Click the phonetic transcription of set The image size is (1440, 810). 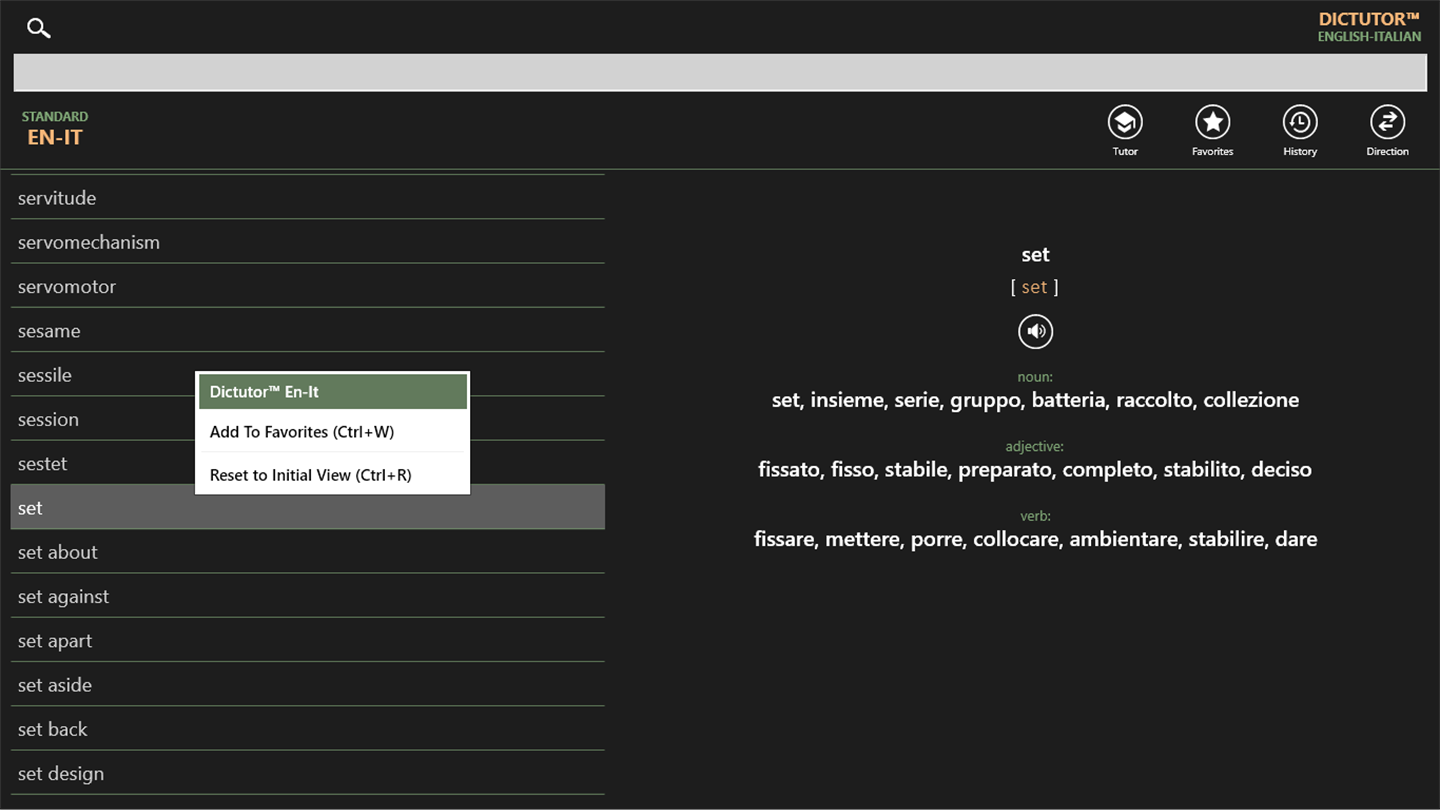pyautogui.click(x=1035, y=287)
